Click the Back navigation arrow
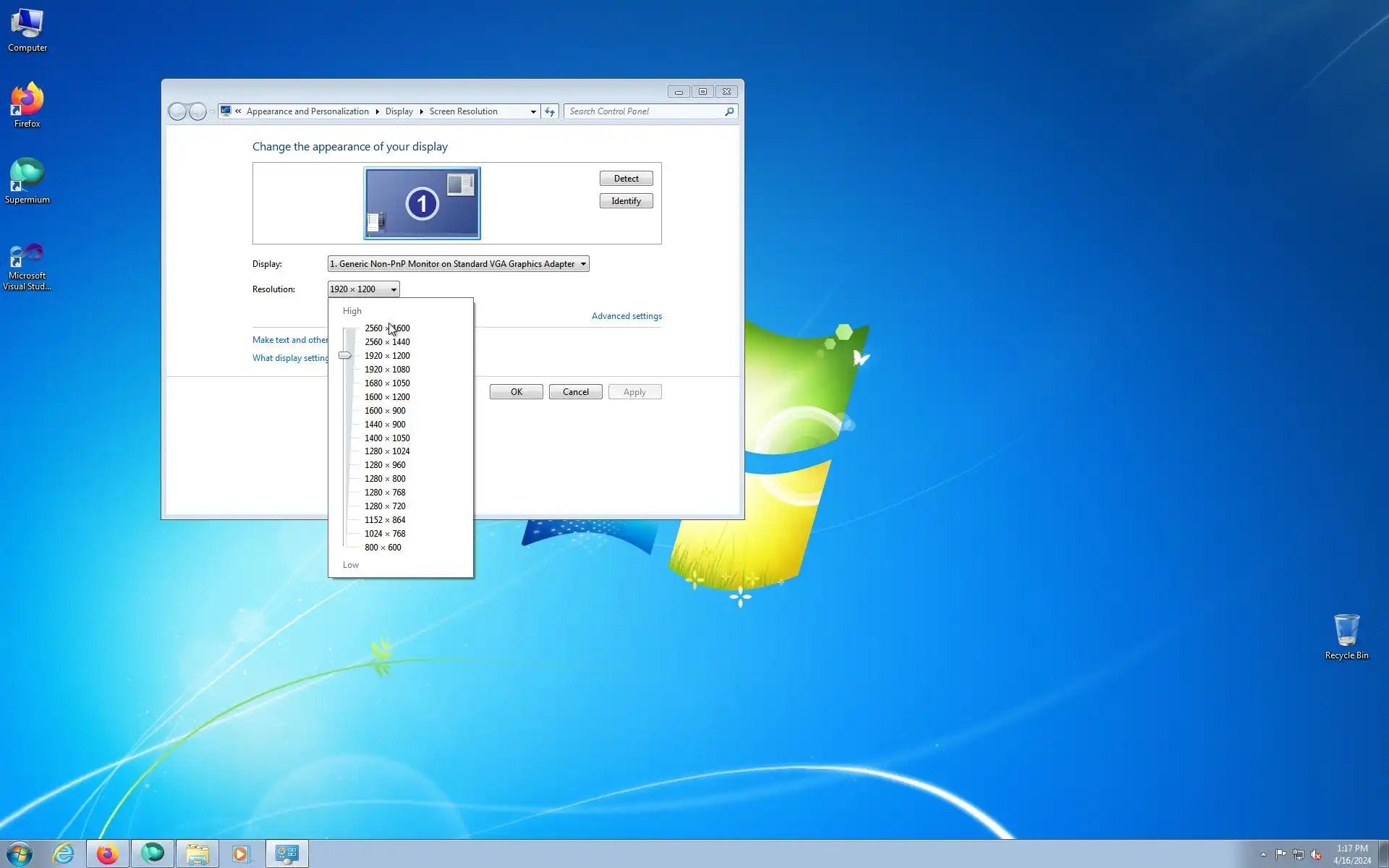Screen dimensions: 1389x868 [177, 111]
